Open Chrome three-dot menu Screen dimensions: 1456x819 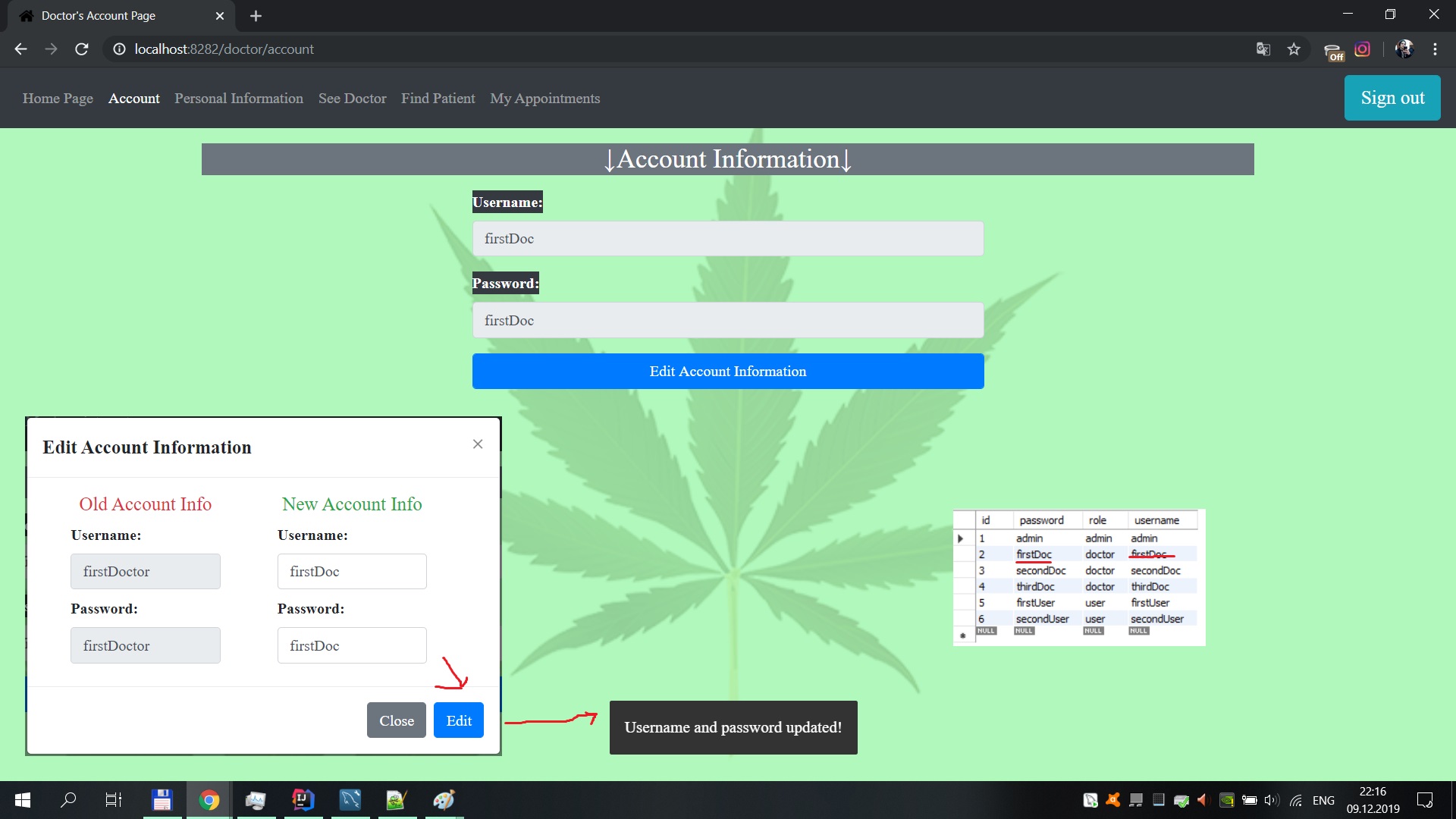pos(1435,49)
